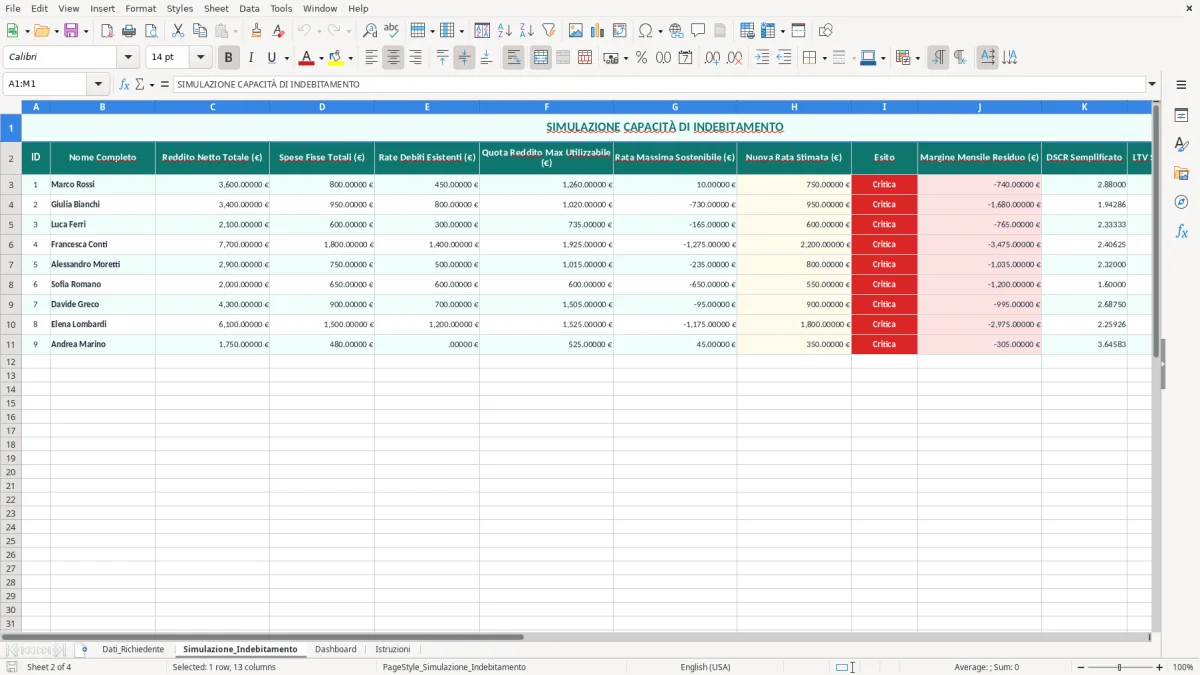The width and height of the screenshot is (1200, 675).
Task: Apply yellow Background Color swatch
Action: tap(336, 58)
